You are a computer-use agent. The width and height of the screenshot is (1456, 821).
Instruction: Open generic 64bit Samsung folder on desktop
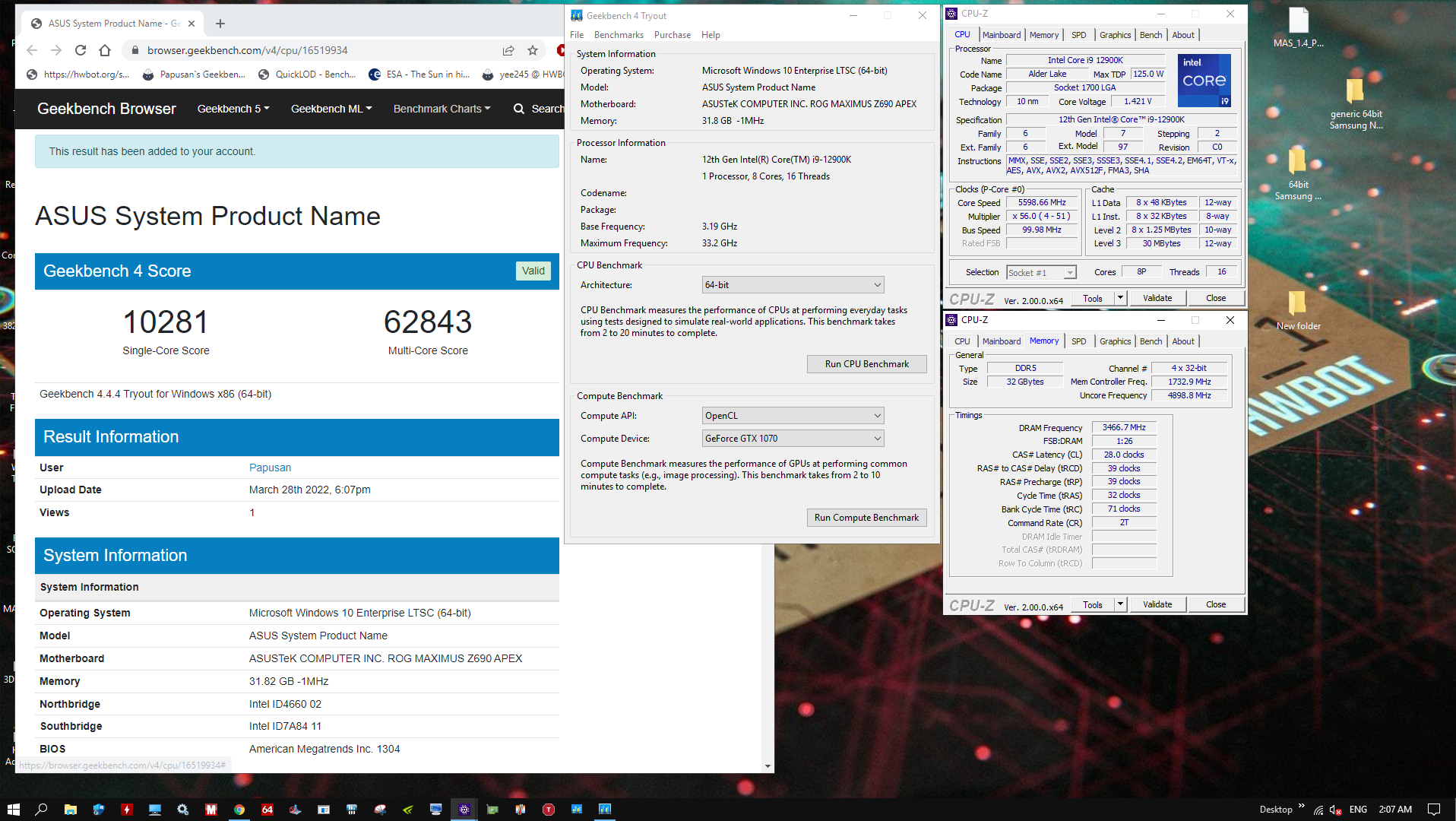[1356, 104]
